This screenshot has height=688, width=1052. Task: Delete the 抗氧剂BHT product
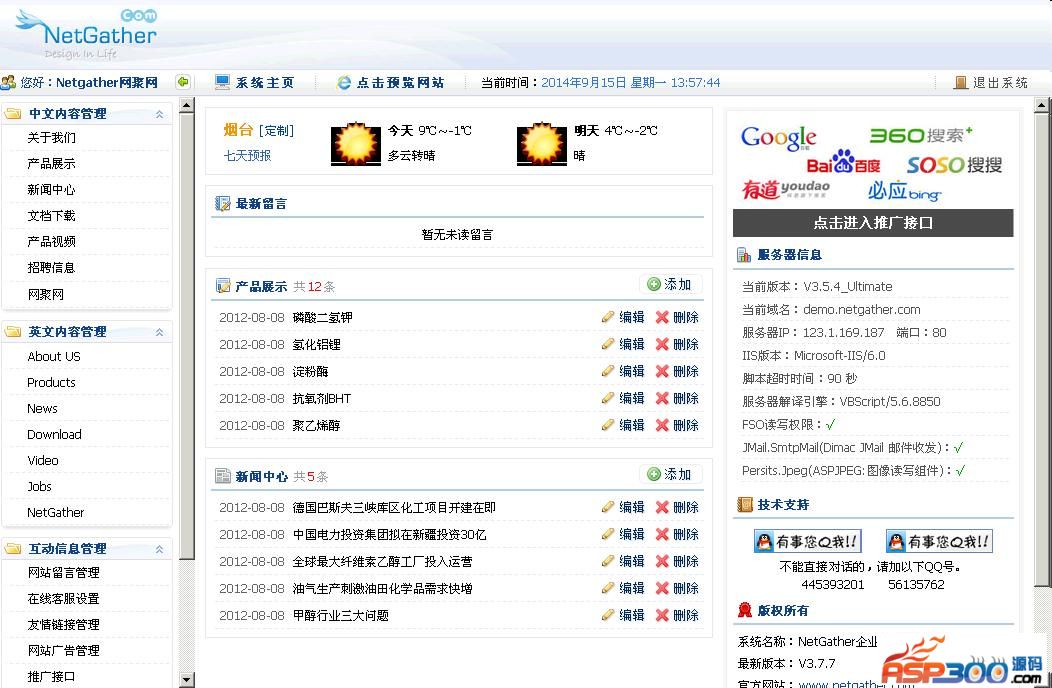(x=677, y=398)
